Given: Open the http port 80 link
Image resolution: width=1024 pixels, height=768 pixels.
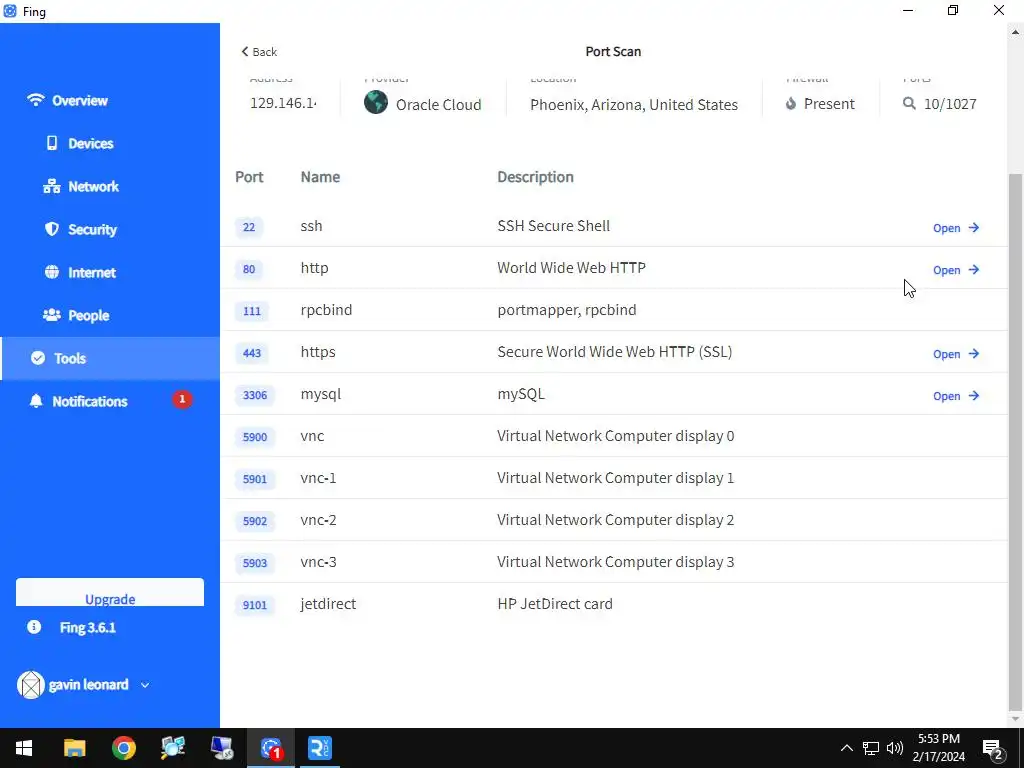Looking at the screenshot, I should pyautogui.click(x=956, y=270).
